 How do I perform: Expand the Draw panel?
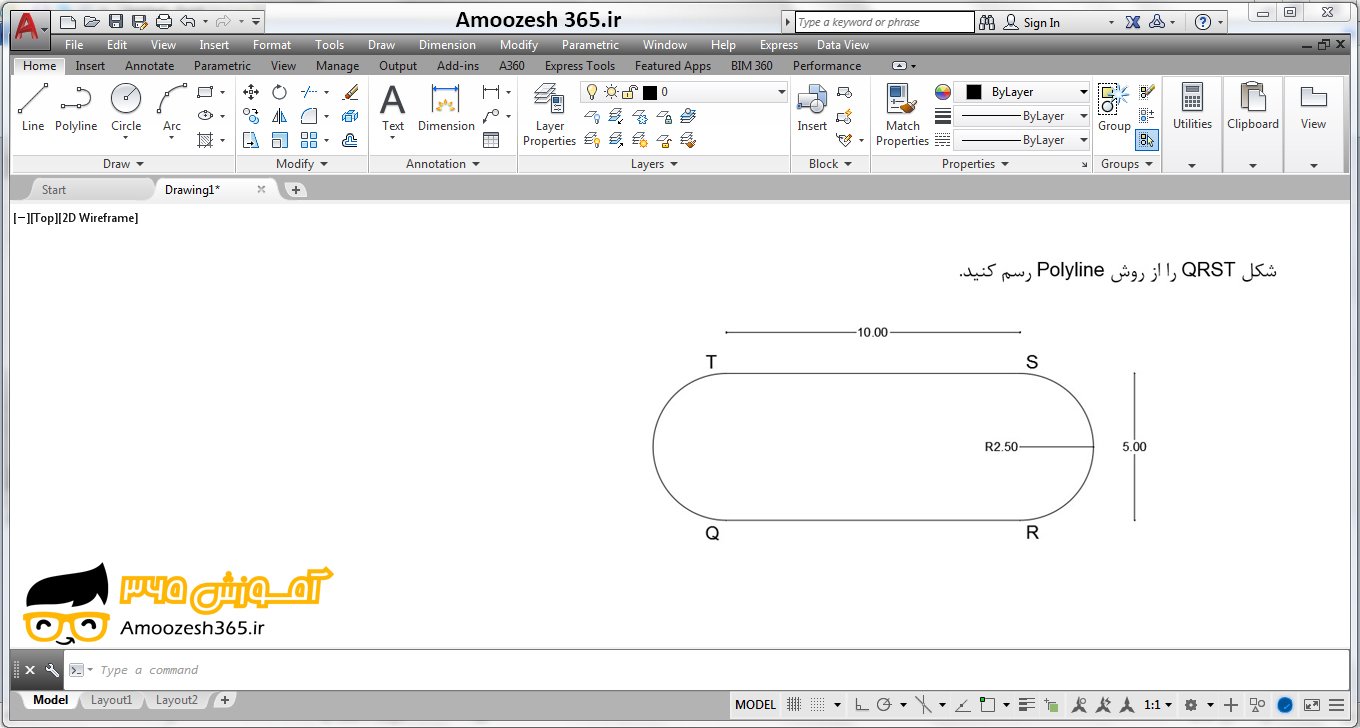tap(124, 164)
